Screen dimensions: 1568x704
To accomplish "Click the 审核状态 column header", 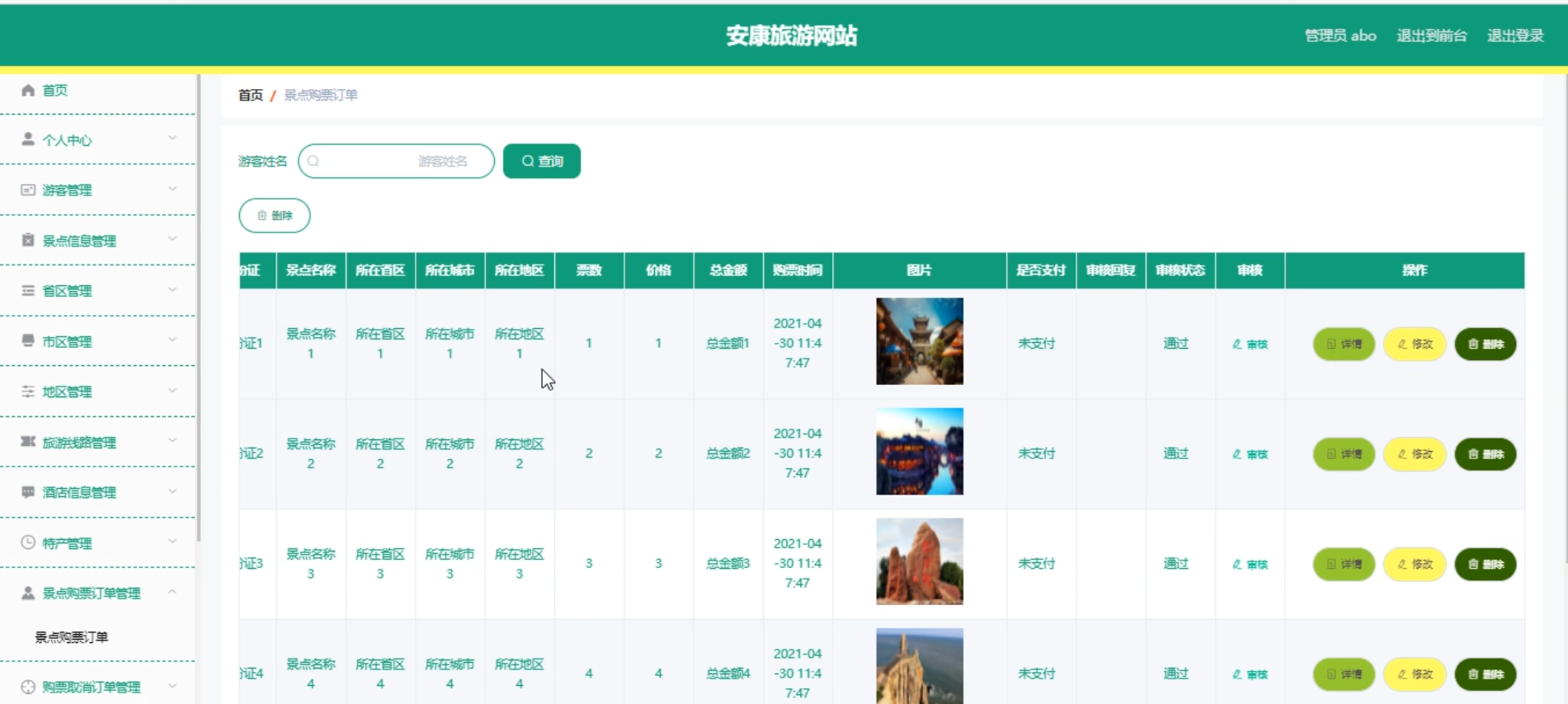I will [1180, 270].
